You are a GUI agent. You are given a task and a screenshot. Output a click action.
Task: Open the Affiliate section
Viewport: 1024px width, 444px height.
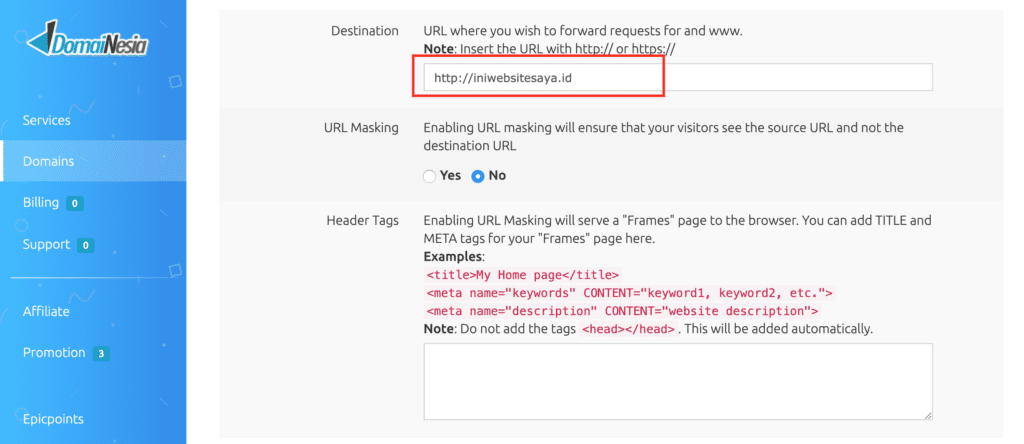point(46,311)
